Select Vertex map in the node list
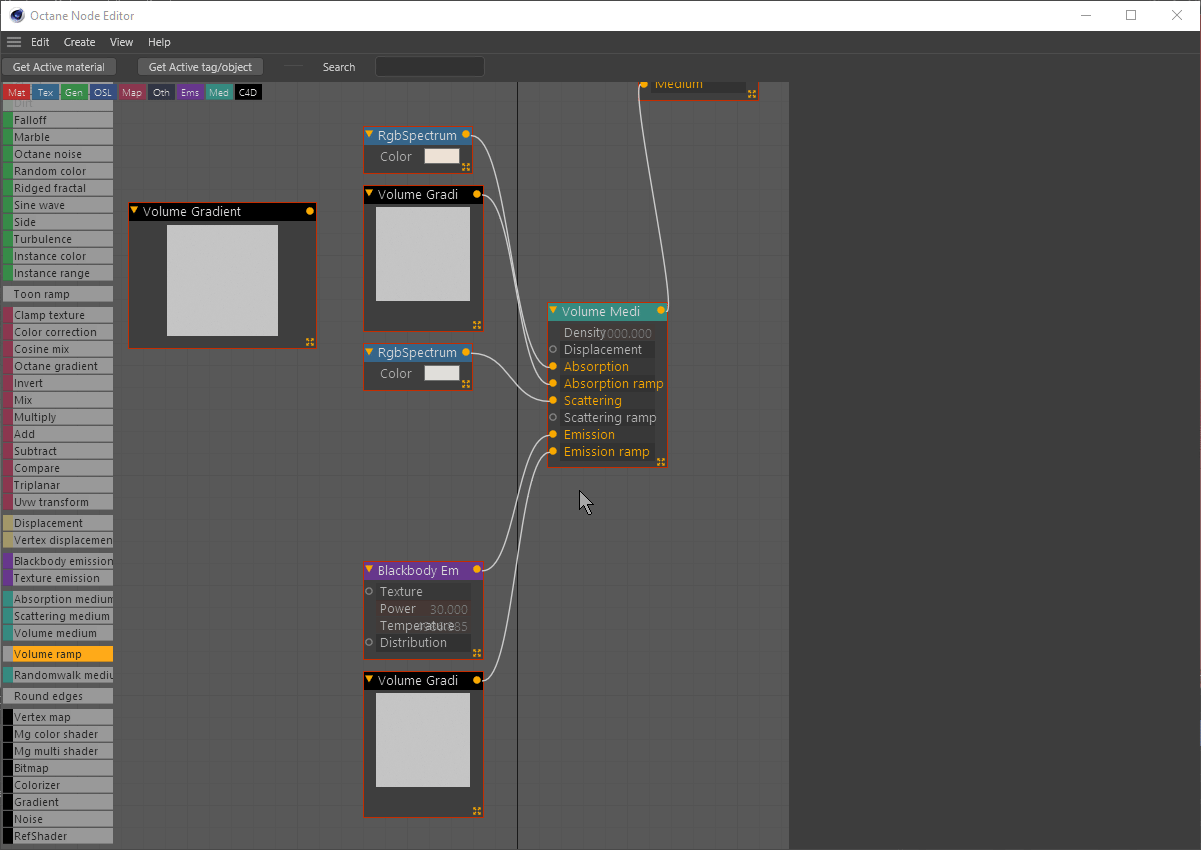The width and height of the screenshot is (1201, 850). pyautogui.click(x=58, y=717)
